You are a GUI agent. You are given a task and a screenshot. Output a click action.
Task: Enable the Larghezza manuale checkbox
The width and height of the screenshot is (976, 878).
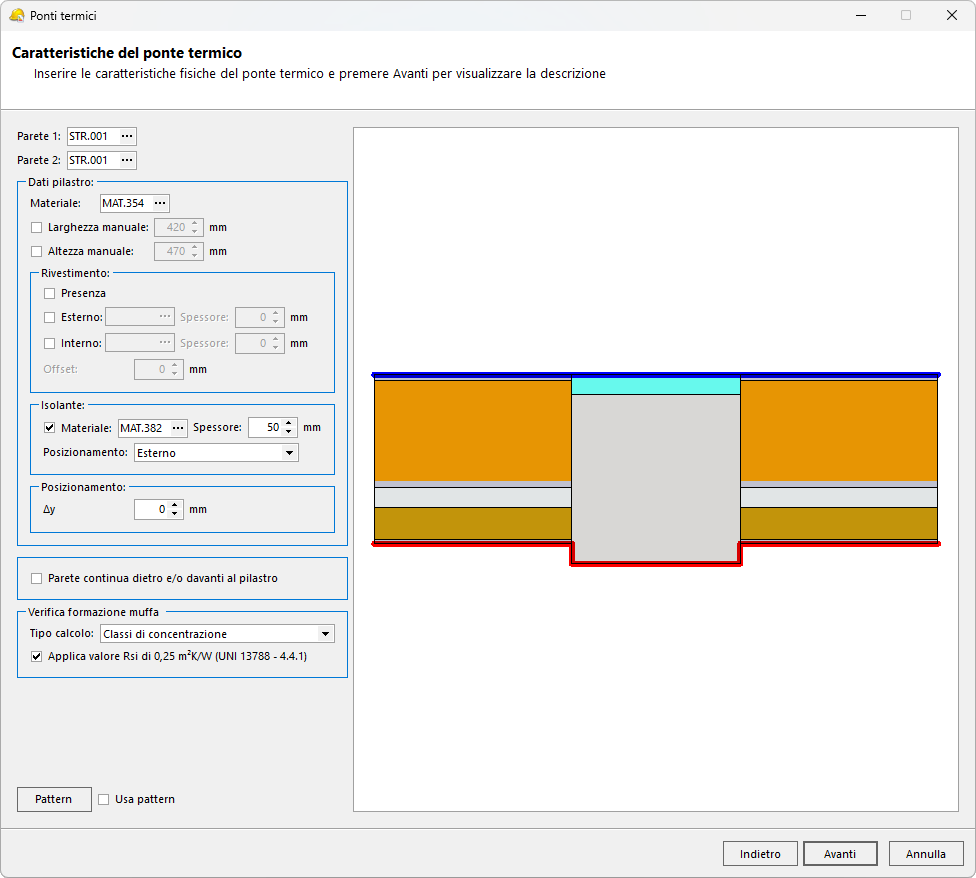[37, 227]
